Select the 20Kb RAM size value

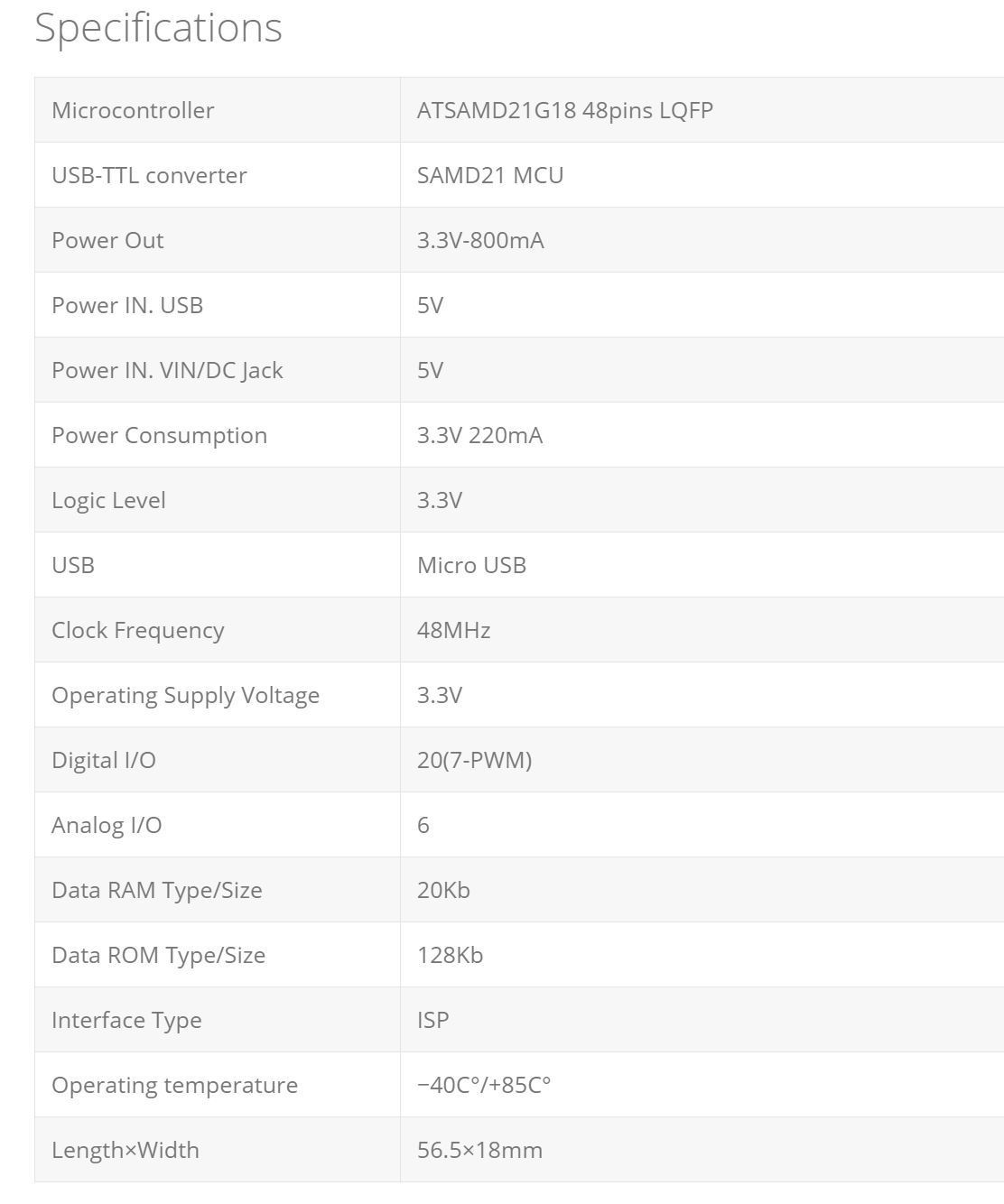443,890
